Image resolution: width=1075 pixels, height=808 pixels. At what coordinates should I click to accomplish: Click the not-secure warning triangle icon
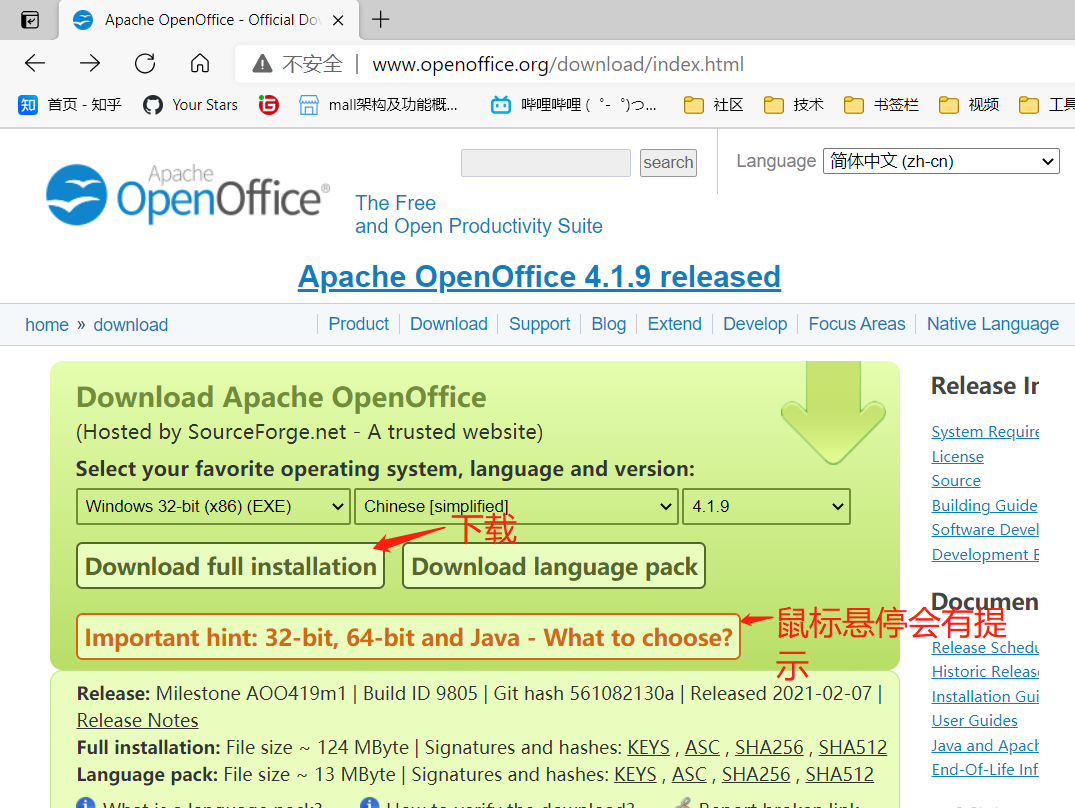point(262,64)
